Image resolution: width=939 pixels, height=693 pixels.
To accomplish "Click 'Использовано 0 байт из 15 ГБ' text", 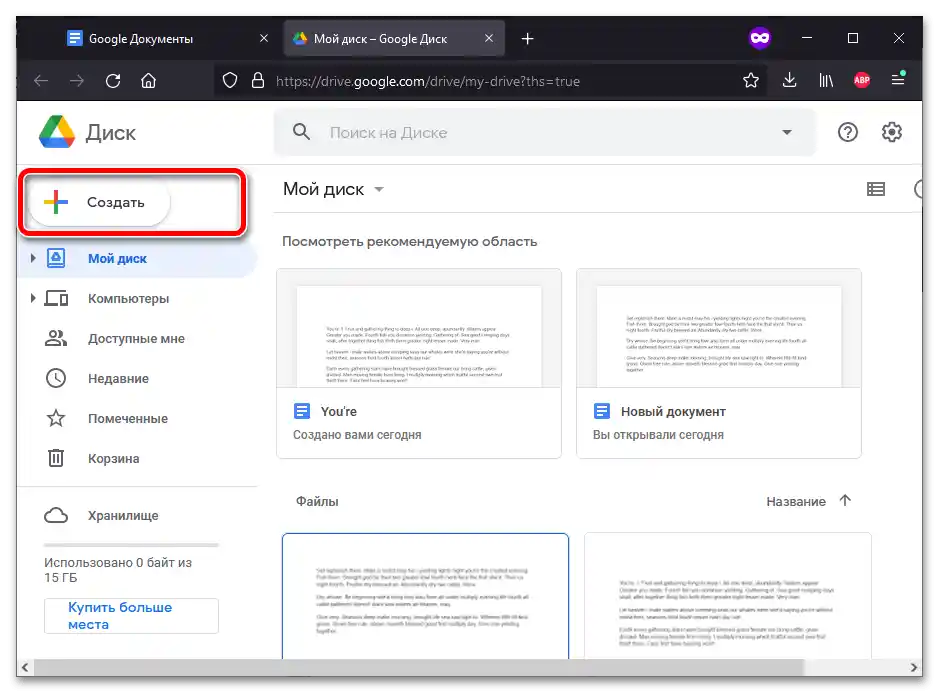I will tap(118, 570).
